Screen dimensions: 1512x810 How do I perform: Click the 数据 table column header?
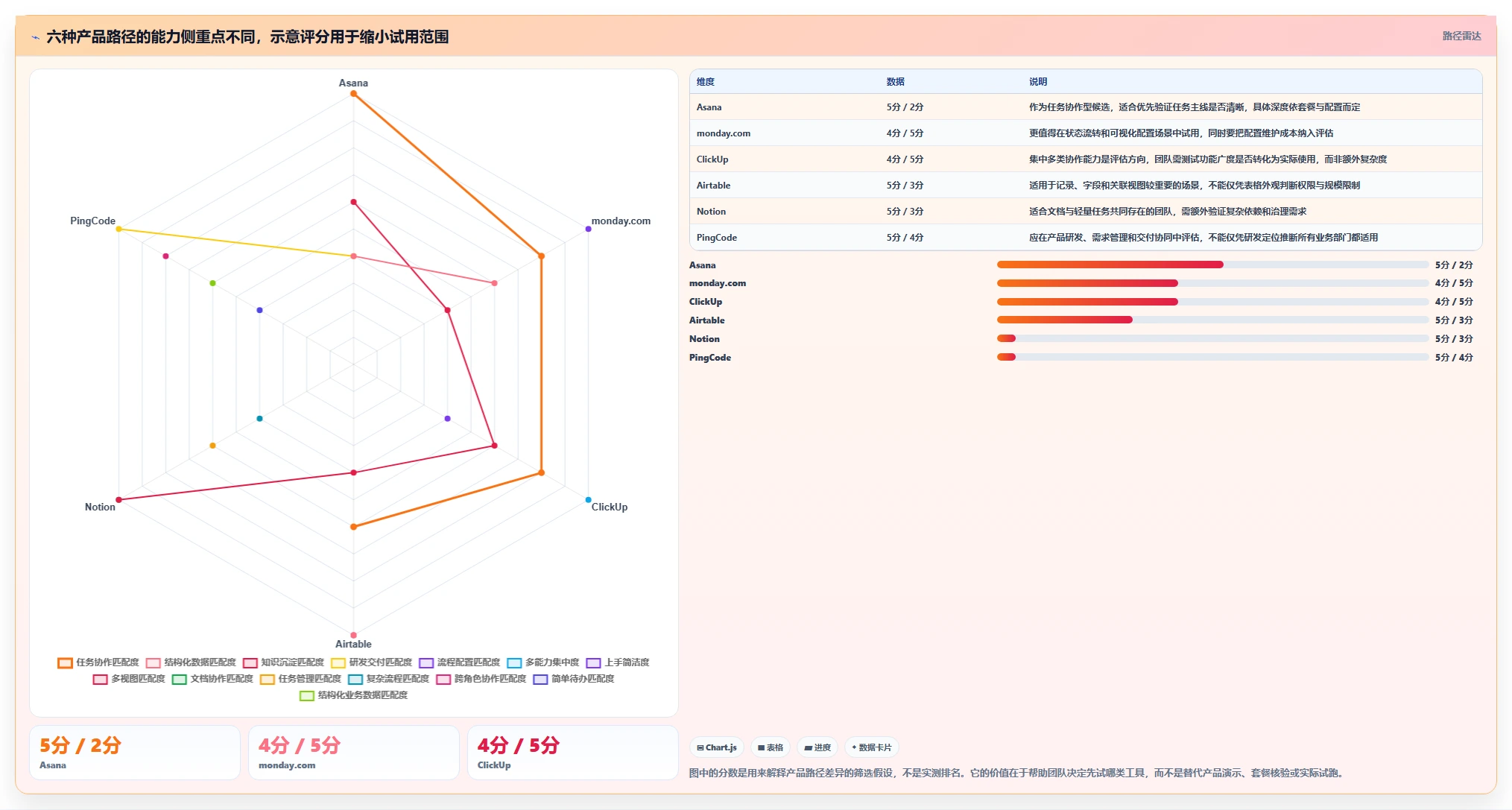coord(895,82)
